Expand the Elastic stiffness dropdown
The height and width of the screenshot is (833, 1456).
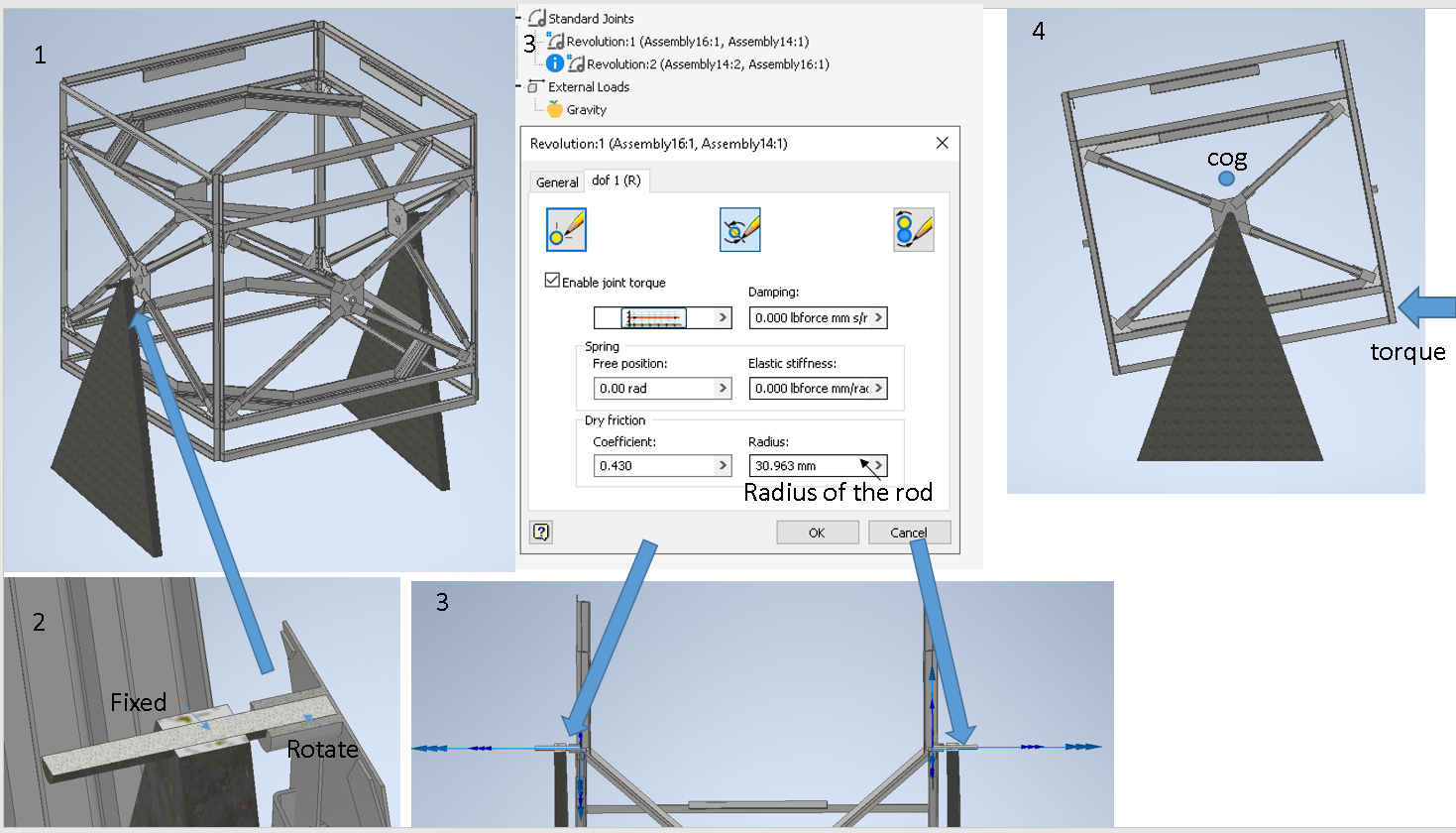(x=878, y=388)
